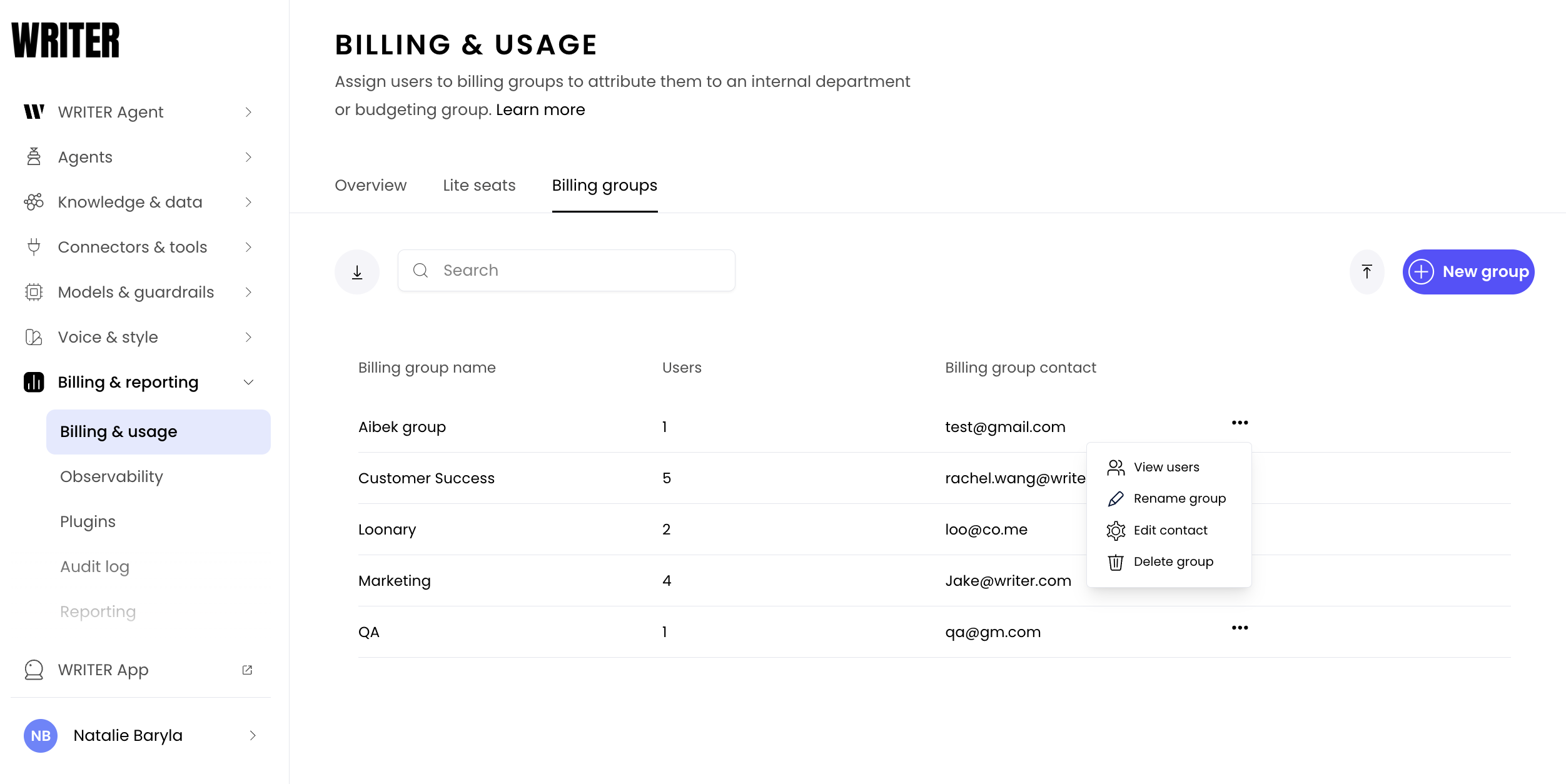Click the WRITER App external-link icon

247,670
